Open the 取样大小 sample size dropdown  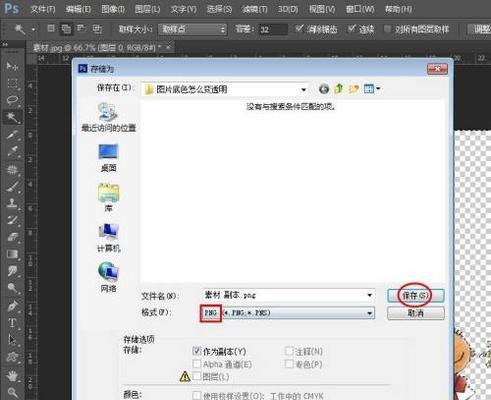coord(192,29)
